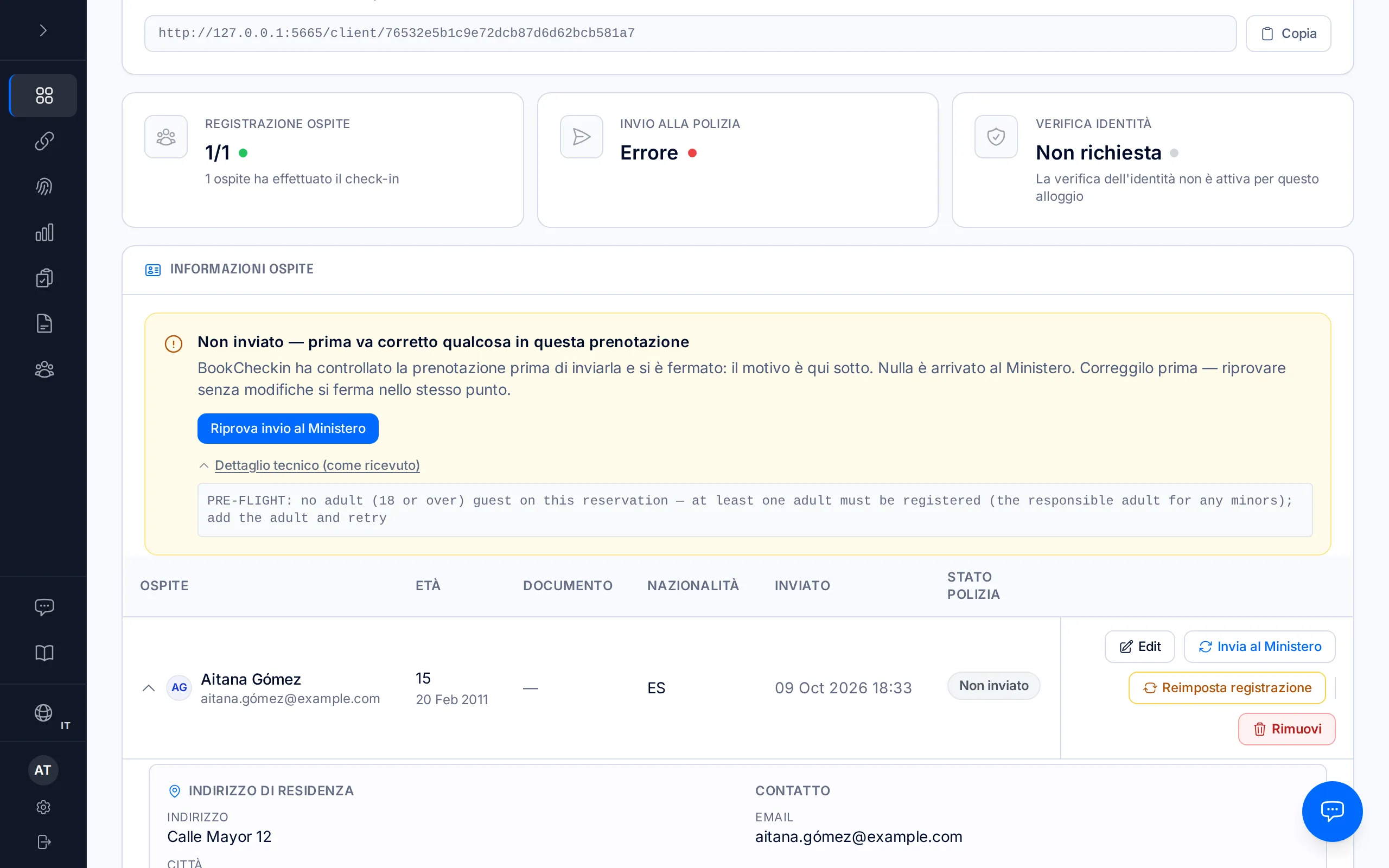Click the Invio alla Polizia send icon

pos(582,137)
